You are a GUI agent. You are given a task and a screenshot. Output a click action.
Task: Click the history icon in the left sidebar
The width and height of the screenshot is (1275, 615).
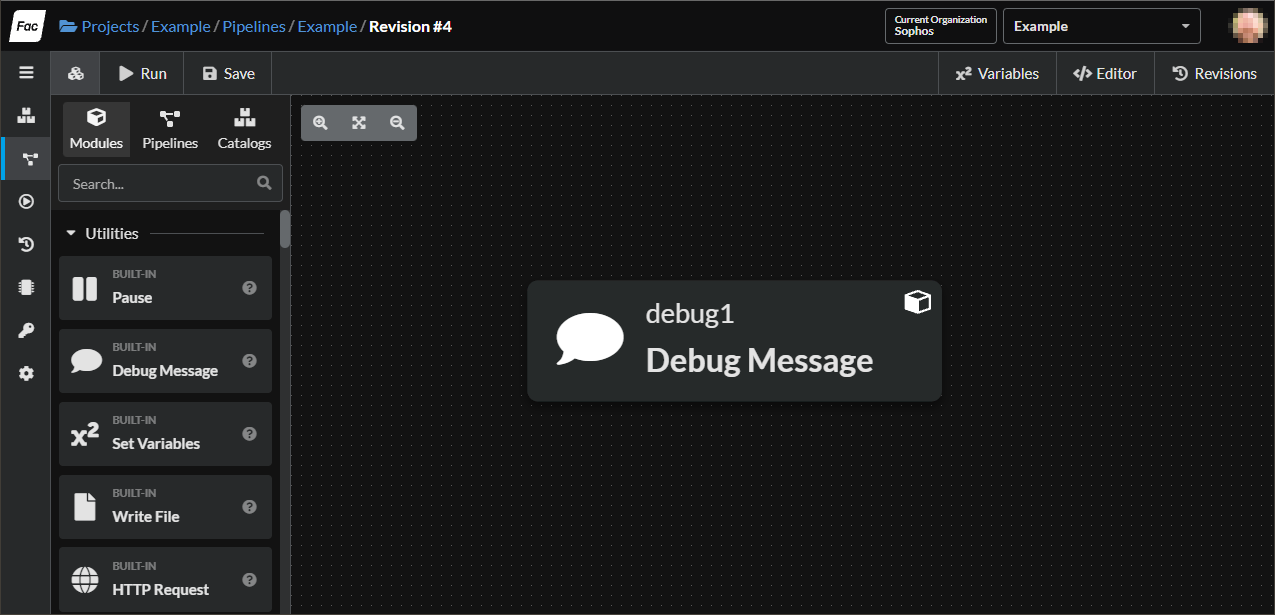coord(26,244)
